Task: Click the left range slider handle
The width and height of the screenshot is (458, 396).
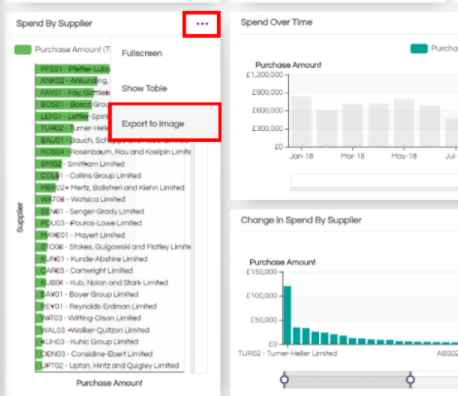Action: [x=284, y=379]
